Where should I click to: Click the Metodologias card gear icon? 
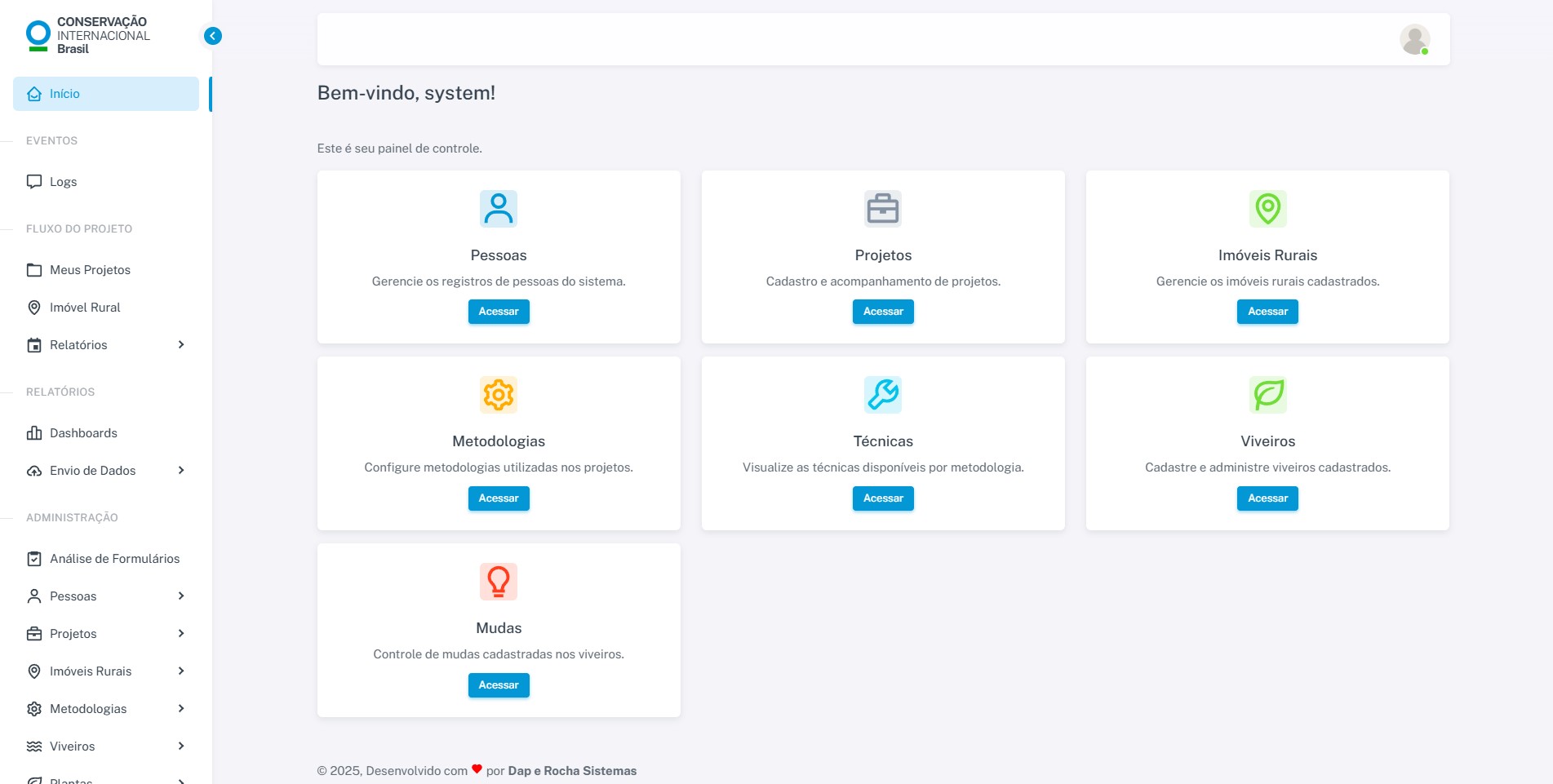[x=499, y=395]
